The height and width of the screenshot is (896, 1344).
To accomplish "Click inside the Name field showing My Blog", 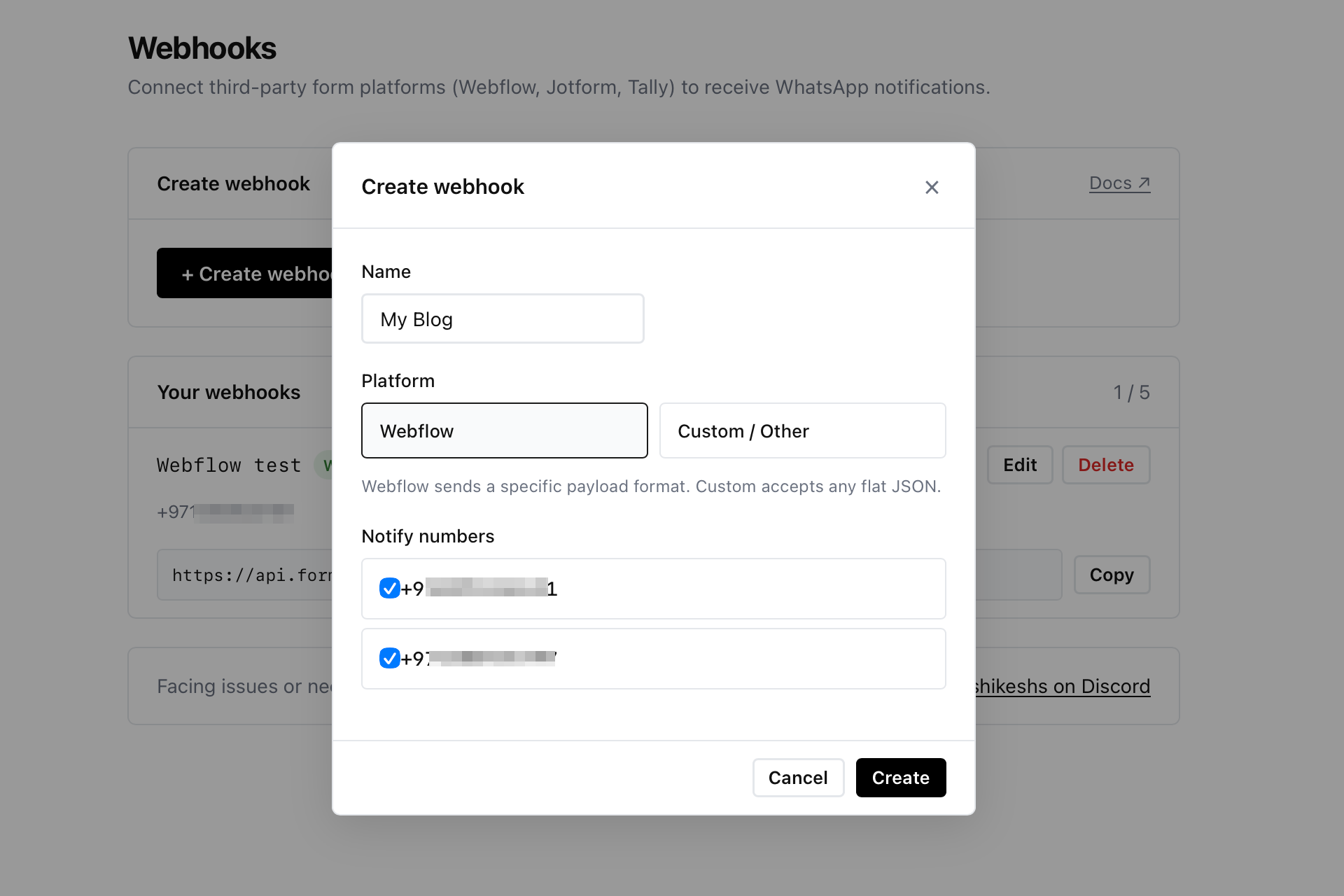I will pyautogui.click(x=502, y=318).
